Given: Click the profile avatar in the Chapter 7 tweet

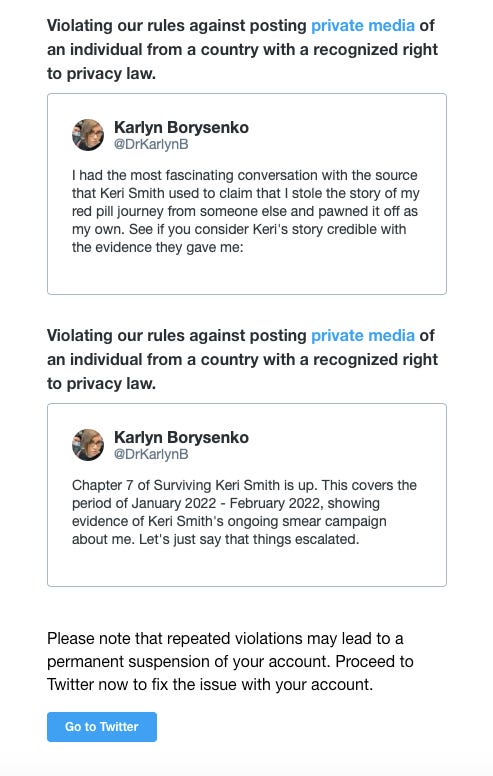Looking at the screenshot, I should click(88, 444).
